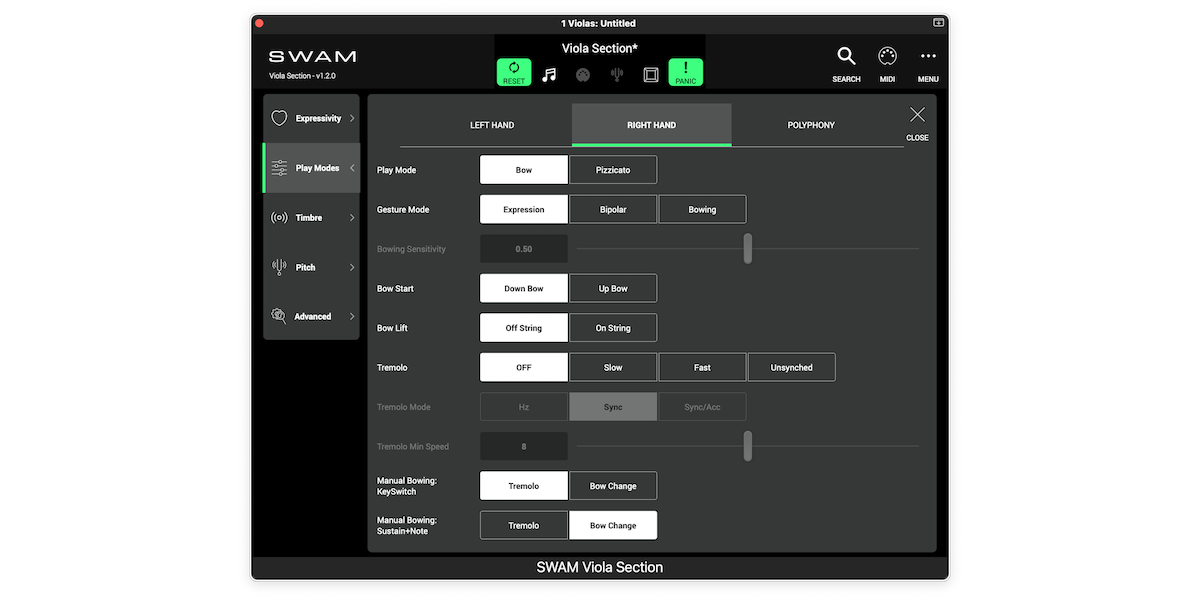Viewport: 1200px width, 600px height.
Task: Click the Bowing Sensitivity slider handle
Action: point(747,249)
